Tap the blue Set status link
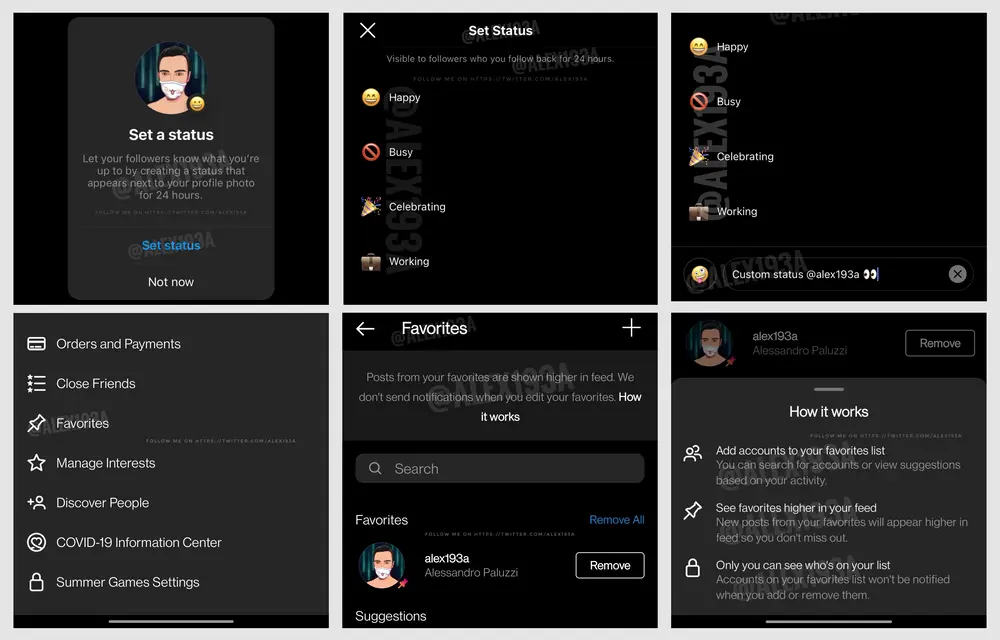Viewport: 1000px width, 640px height. click(x=171, y=245)
